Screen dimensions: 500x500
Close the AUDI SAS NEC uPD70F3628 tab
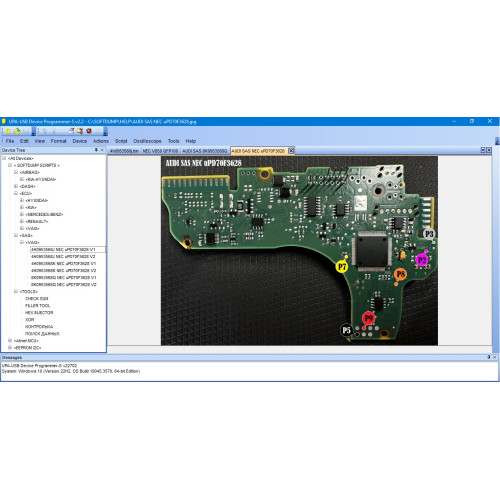[291, 151]
